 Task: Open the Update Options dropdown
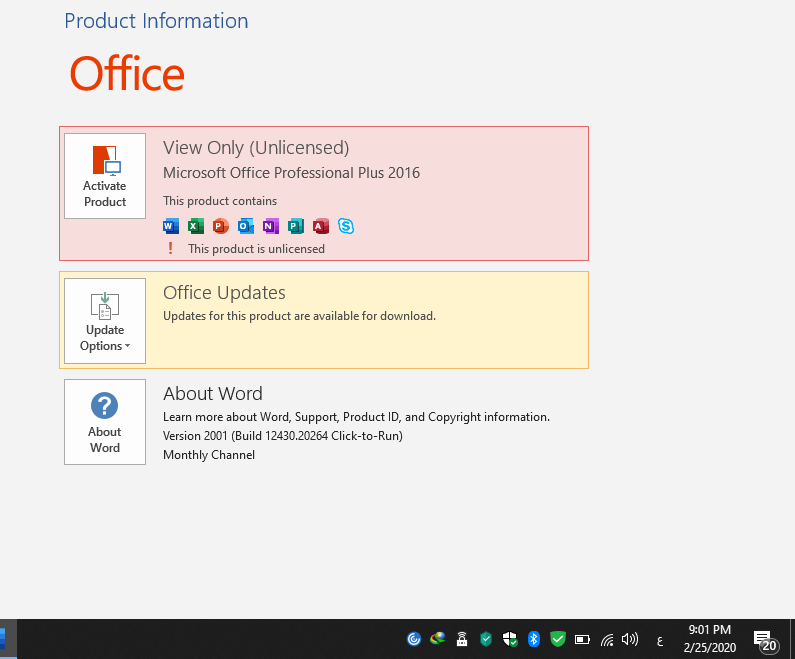(105, 321)
